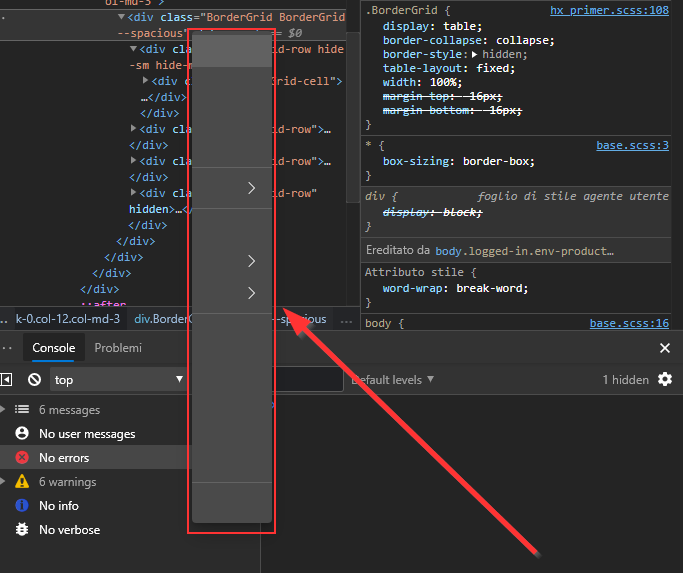The height and width of the screenshot is (573, 683).
Task: Collapse the first BorderGrid-row hide-sm div
Action: coord(134,49)
